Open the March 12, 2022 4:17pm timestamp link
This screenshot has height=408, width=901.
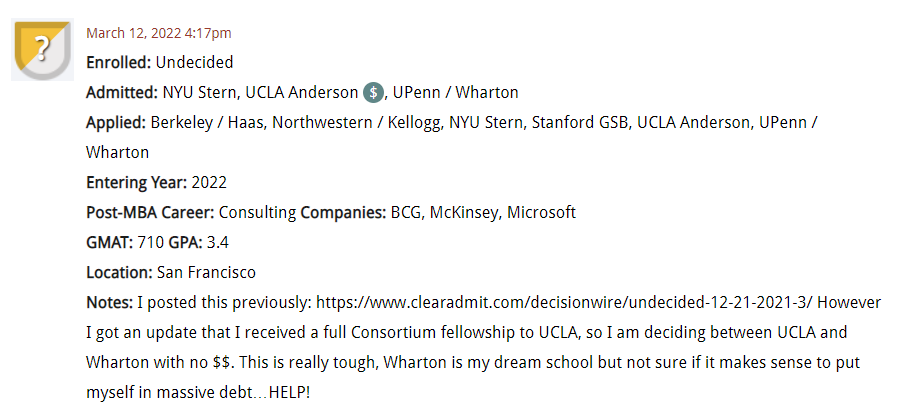tap(159, 33)
